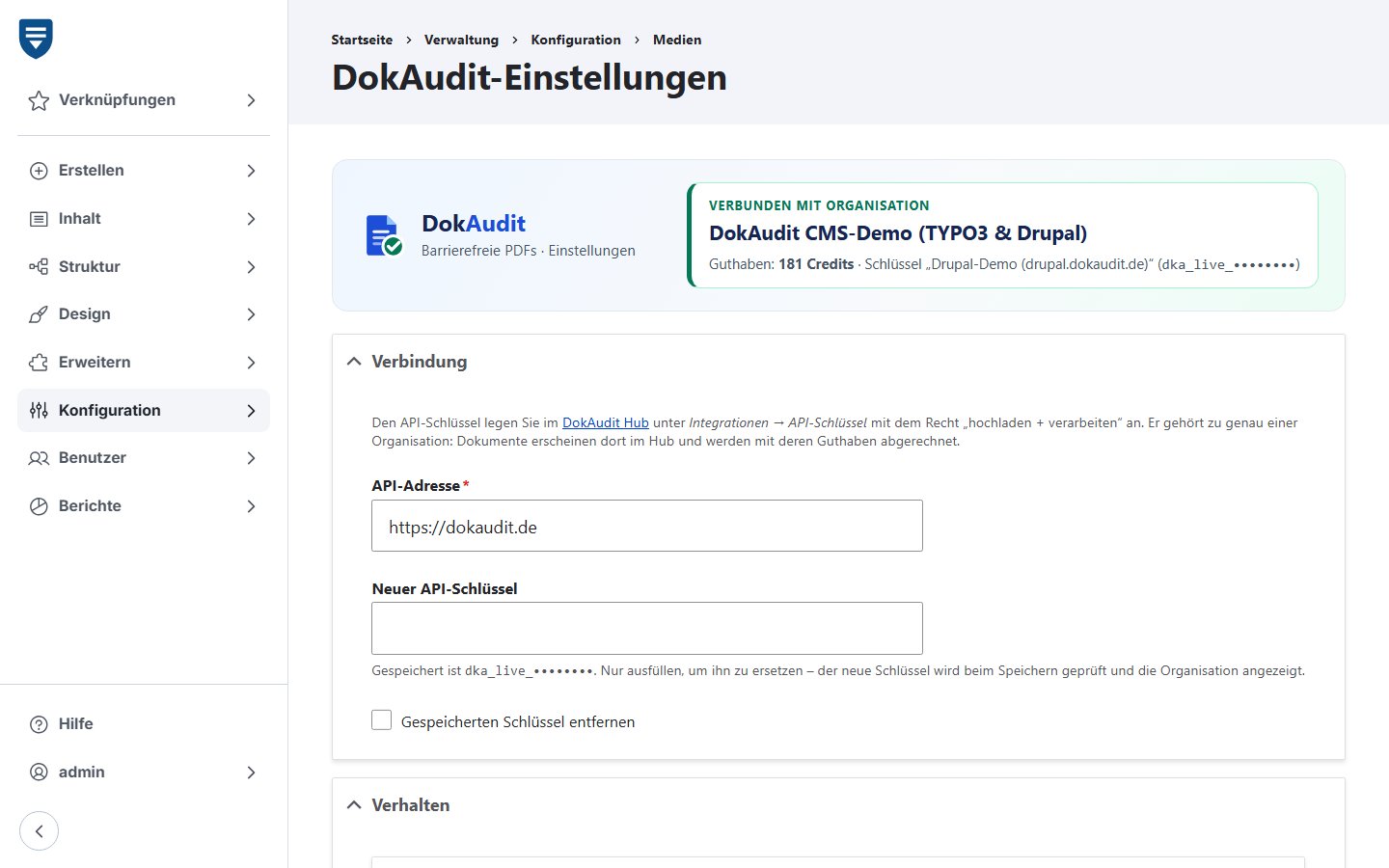Click the DokAudit CMS-Demo organisation name
The image size is (1389, 868).
pos(898,233)
